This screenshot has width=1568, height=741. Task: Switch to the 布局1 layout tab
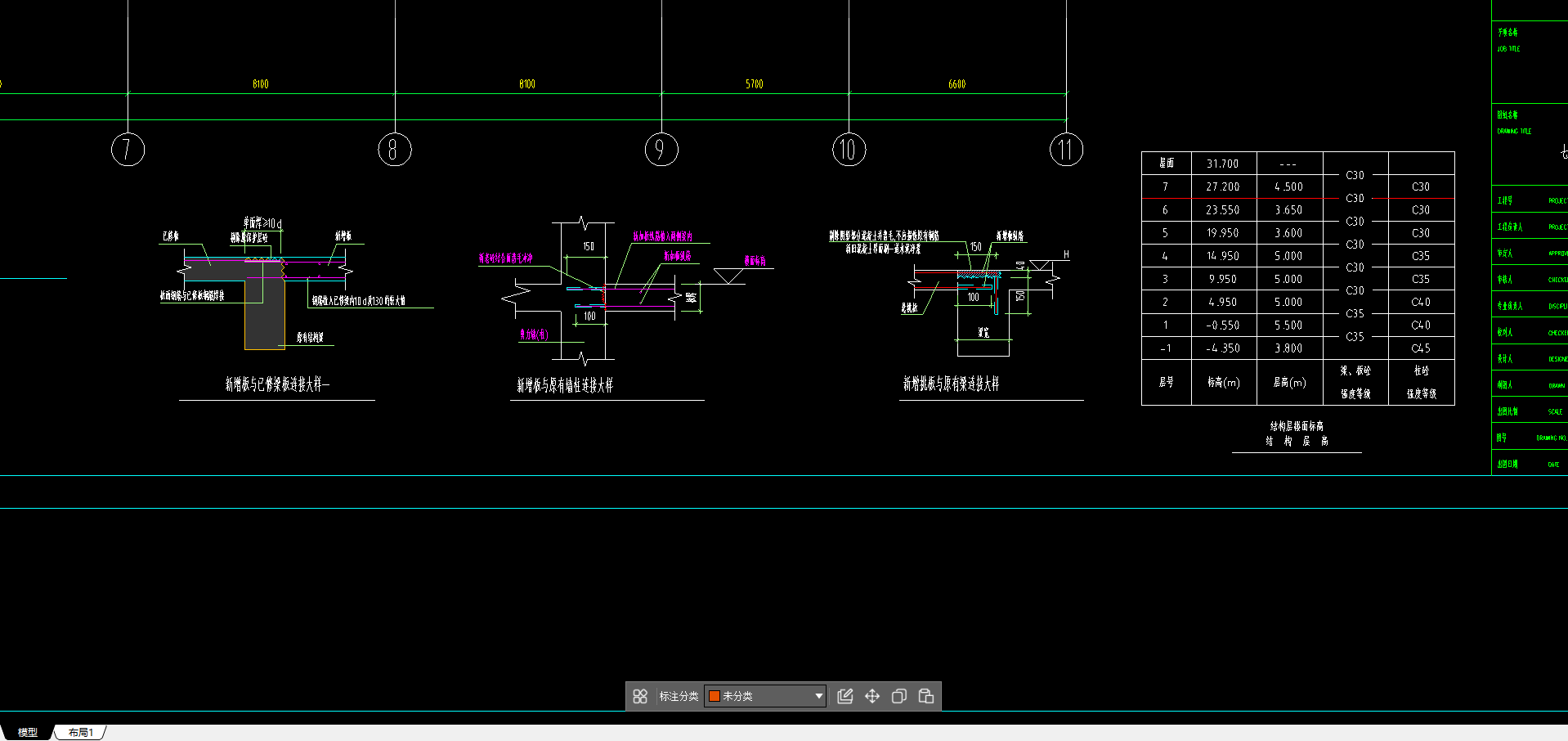pos(81,732)
